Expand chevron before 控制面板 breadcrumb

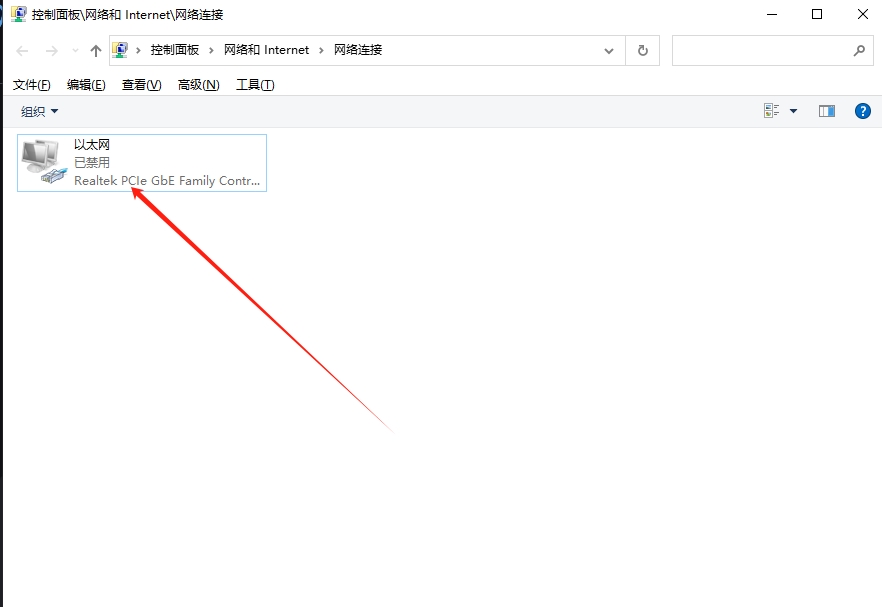(x=138, y=51)
